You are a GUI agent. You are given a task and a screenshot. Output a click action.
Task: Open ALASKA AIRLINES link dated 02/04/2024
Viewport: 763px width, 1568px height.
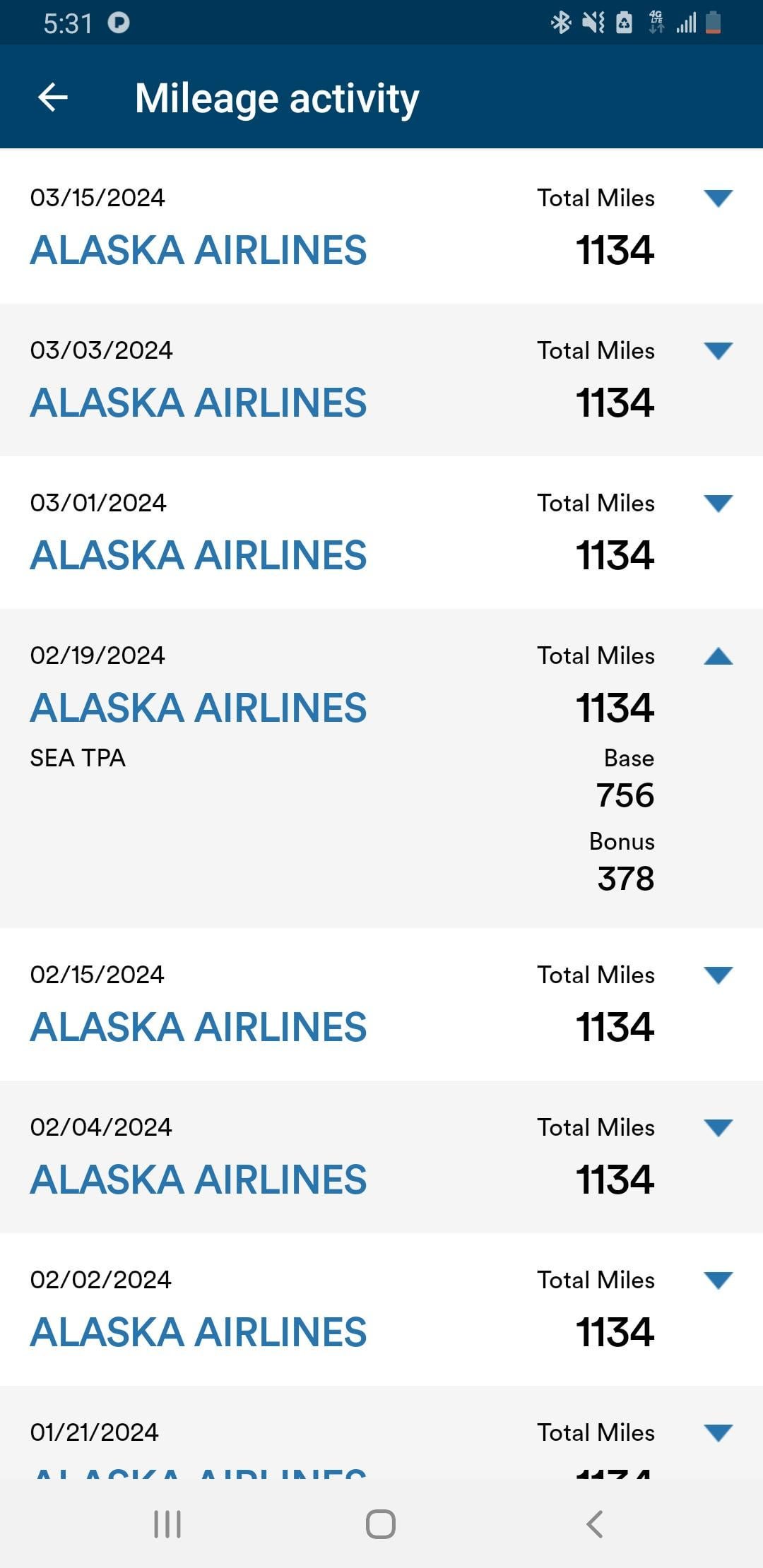click(199, 1180)
